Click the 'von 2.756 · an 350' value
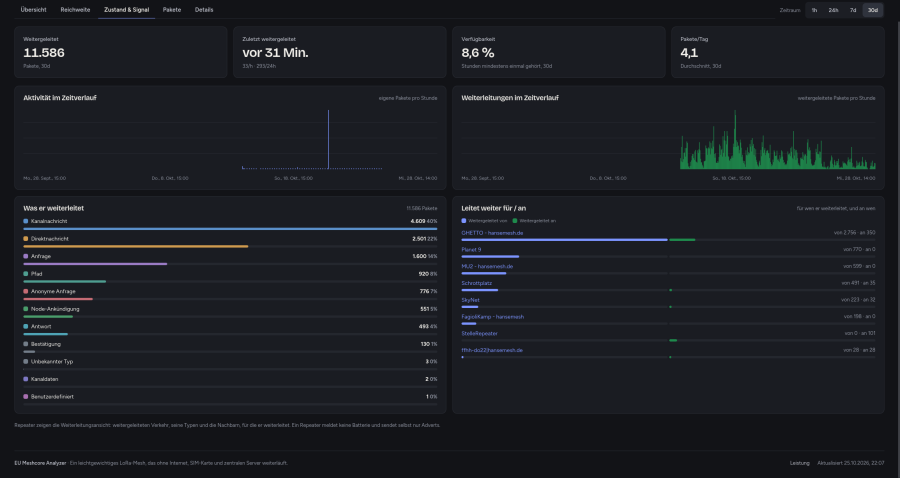Image resolution: width=900 pixels, height=478 pixels. tap(855, 233)
